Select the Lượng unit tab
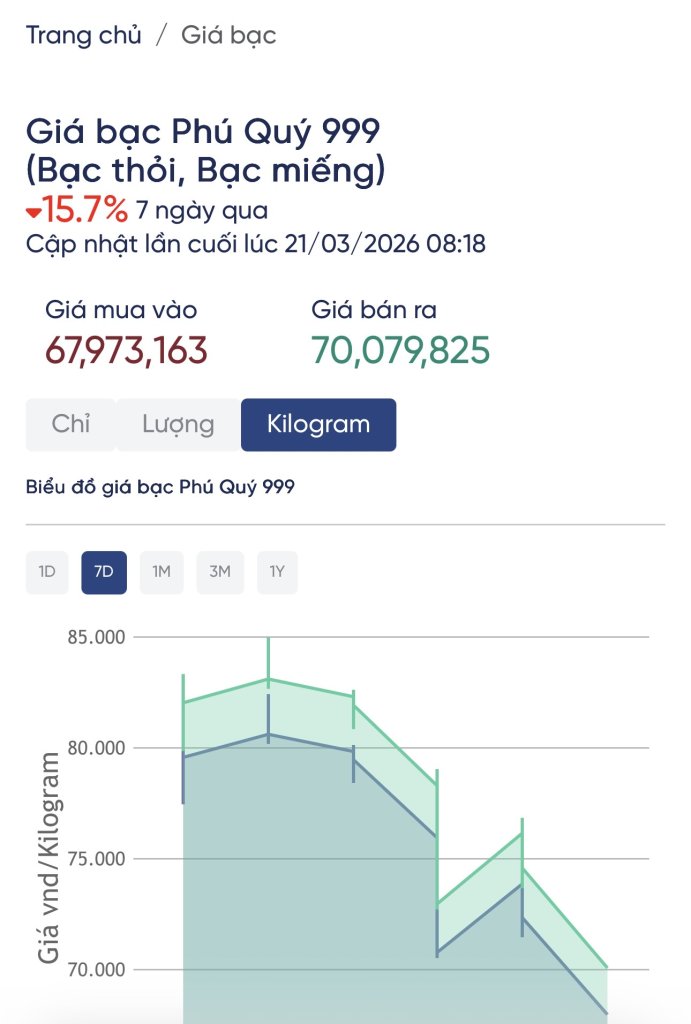This screenshot has height=1024, width=691. pos(178,424)
